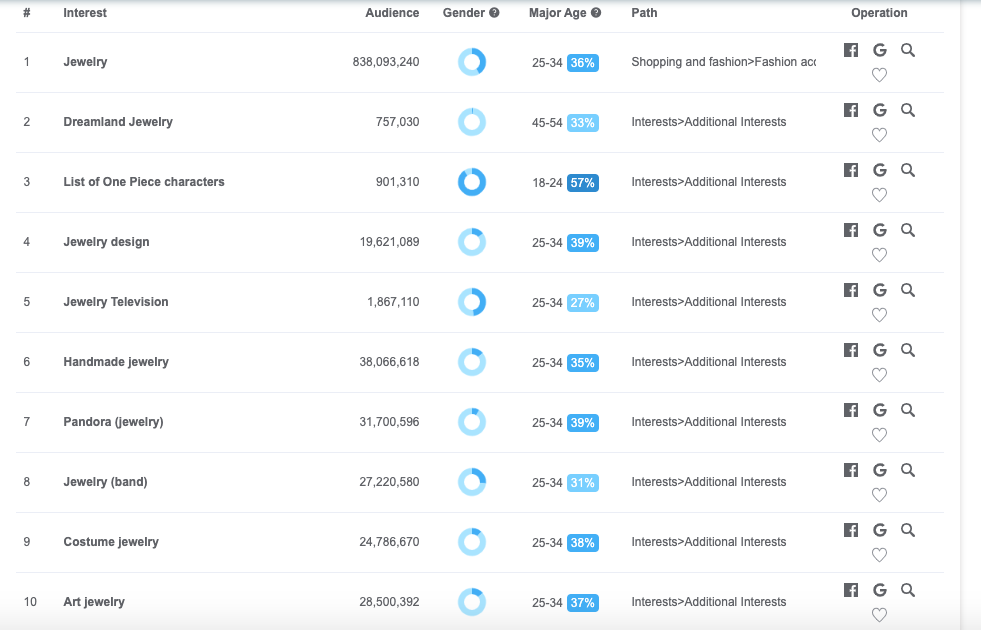The width and height of the screenshot is (981, 630).
Task: Select audience value 28,500,392
Action: [389, 602]
